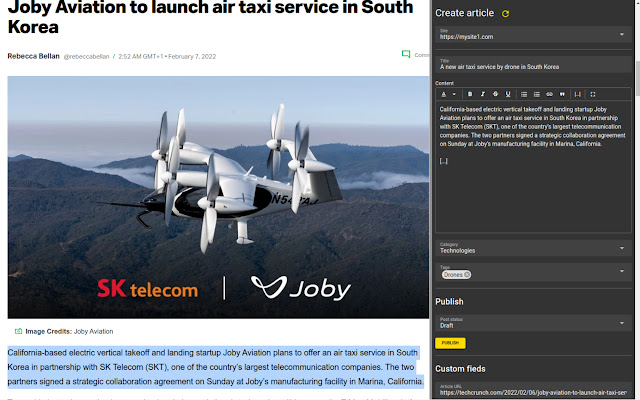Toggle bold formatting in content editor

[470, 94]
